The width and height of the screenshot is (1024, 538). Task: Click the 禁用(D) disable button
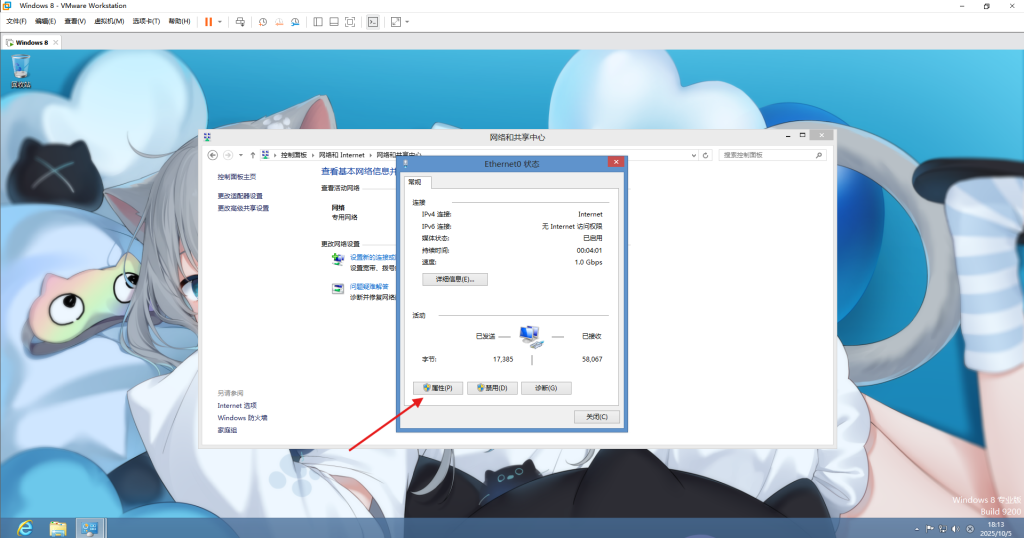point(492,388)
